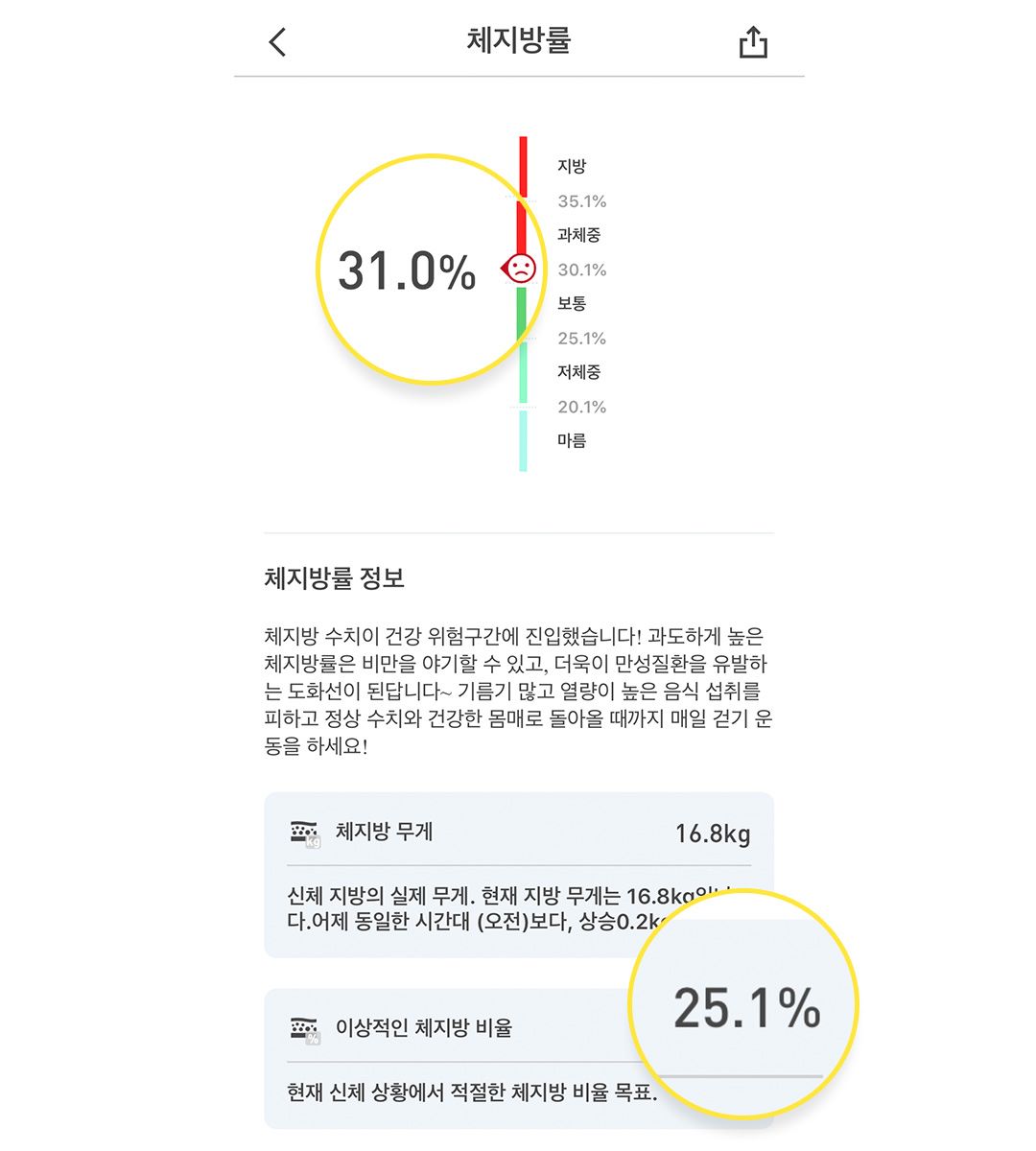
Task: Open the 체지방 무게 card
Action: (519, 875)
